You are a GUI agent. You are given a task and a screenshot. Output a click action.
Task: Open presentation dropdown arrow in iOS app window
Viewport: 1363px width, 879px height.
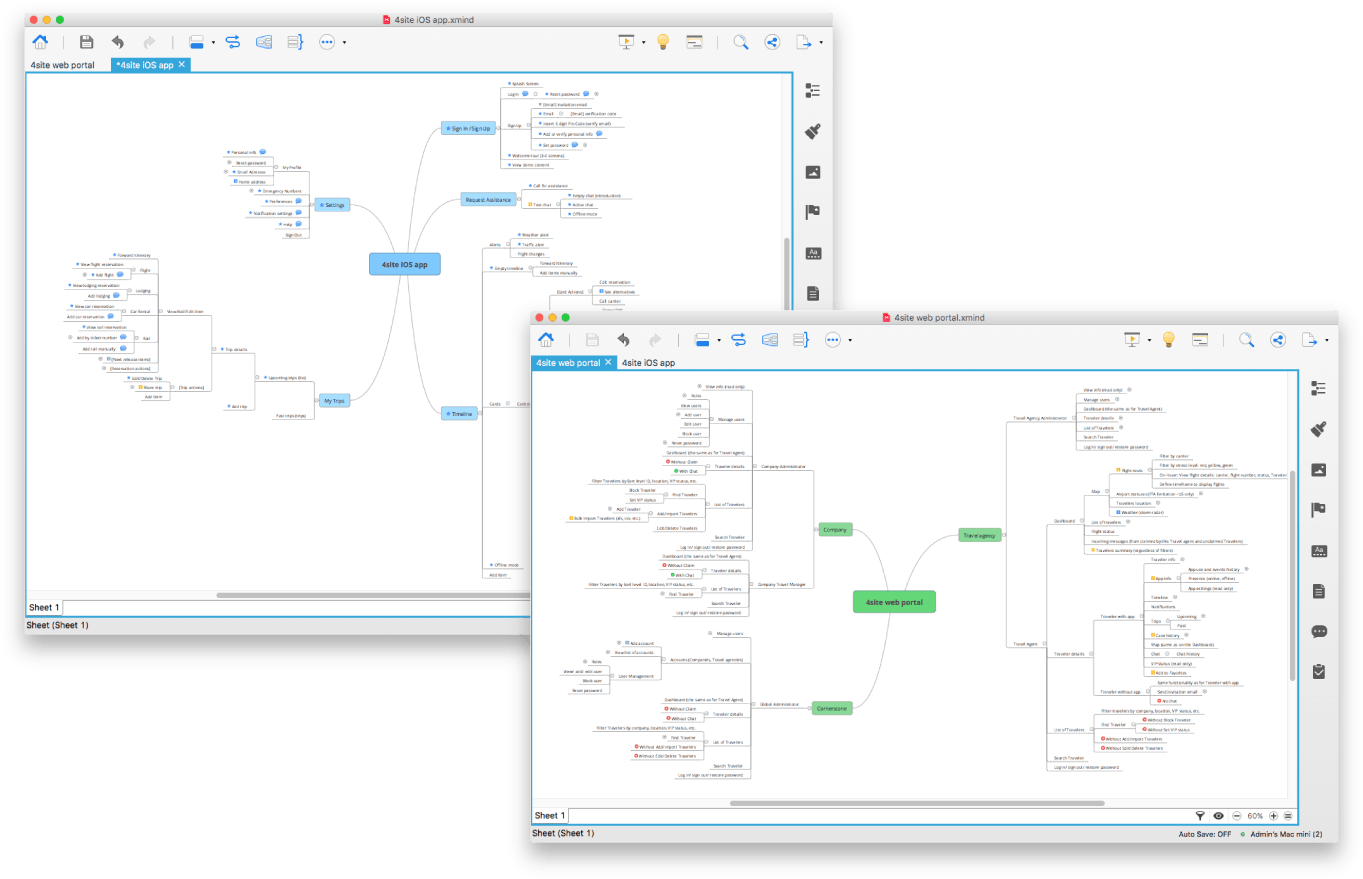click(x=643, y=43)
